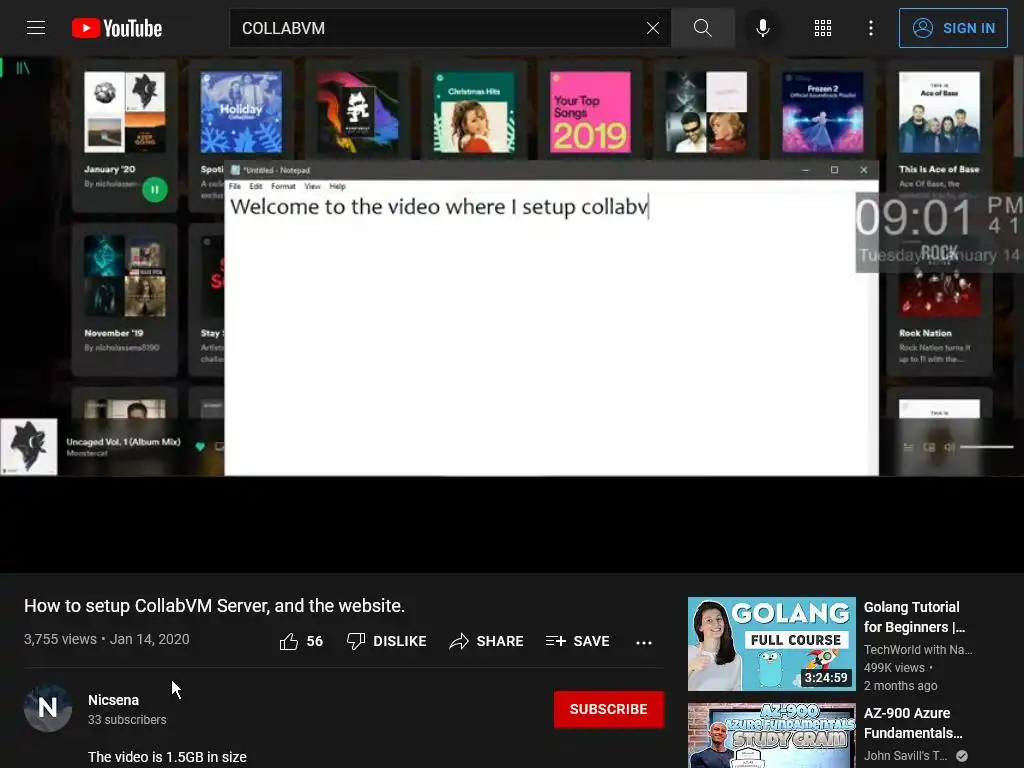Screen dimensions: 1024x768
Task: Like the video with the thumbs up
Action: [301, 641]
